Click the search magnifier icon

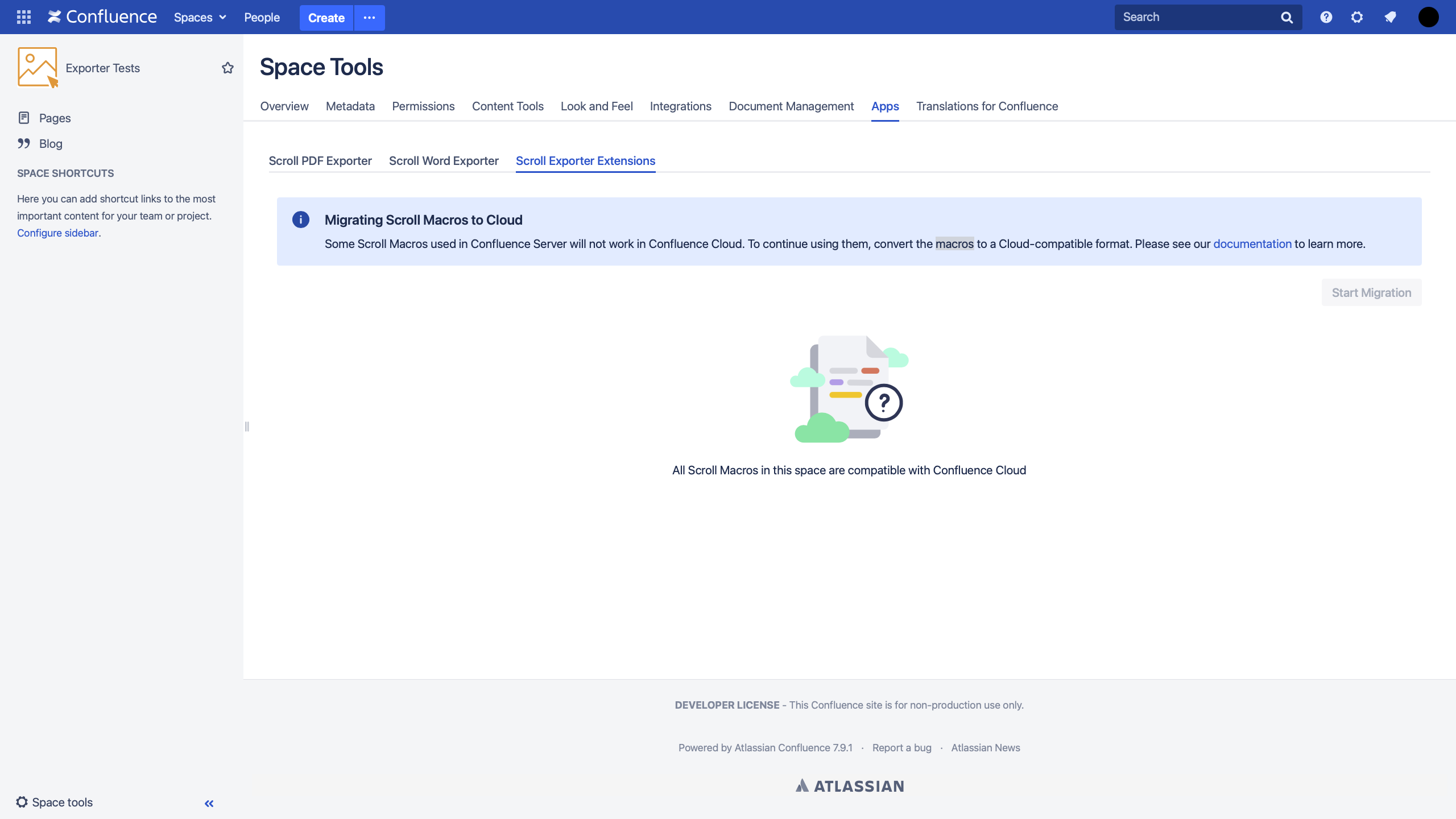[x=1287, y=18]
